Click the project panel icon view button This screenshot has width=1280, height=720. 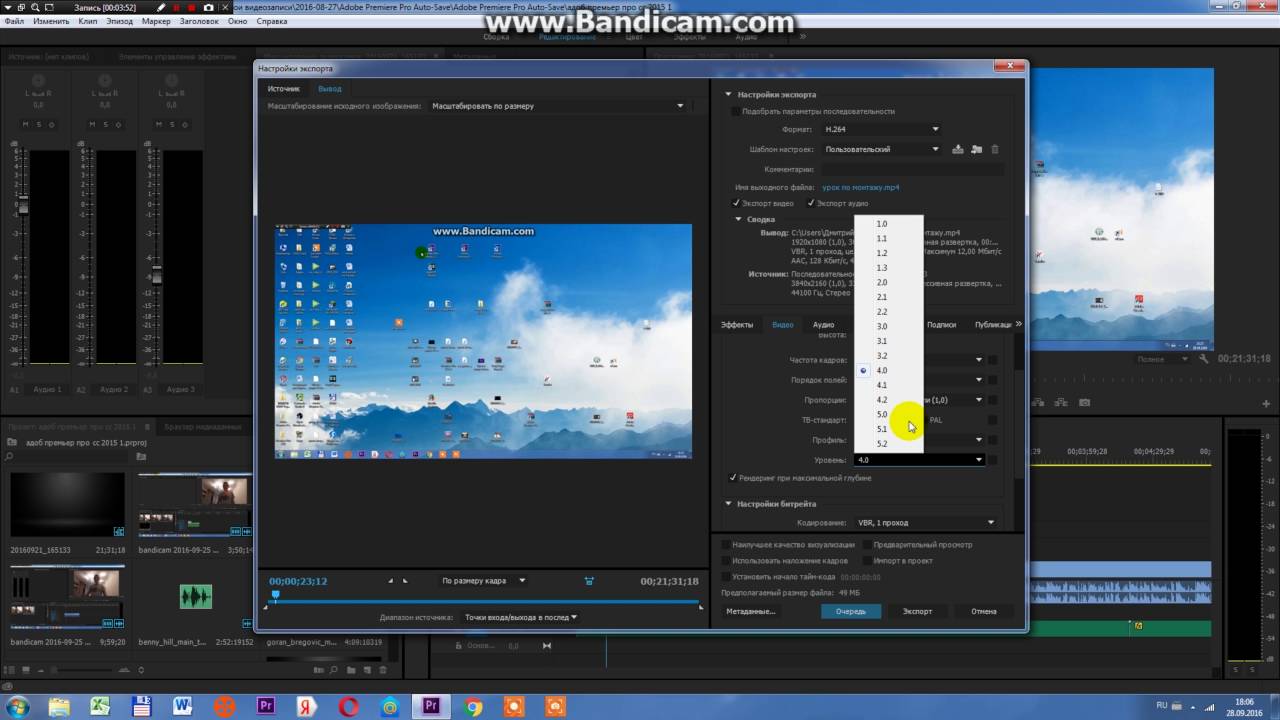[28, 670]
